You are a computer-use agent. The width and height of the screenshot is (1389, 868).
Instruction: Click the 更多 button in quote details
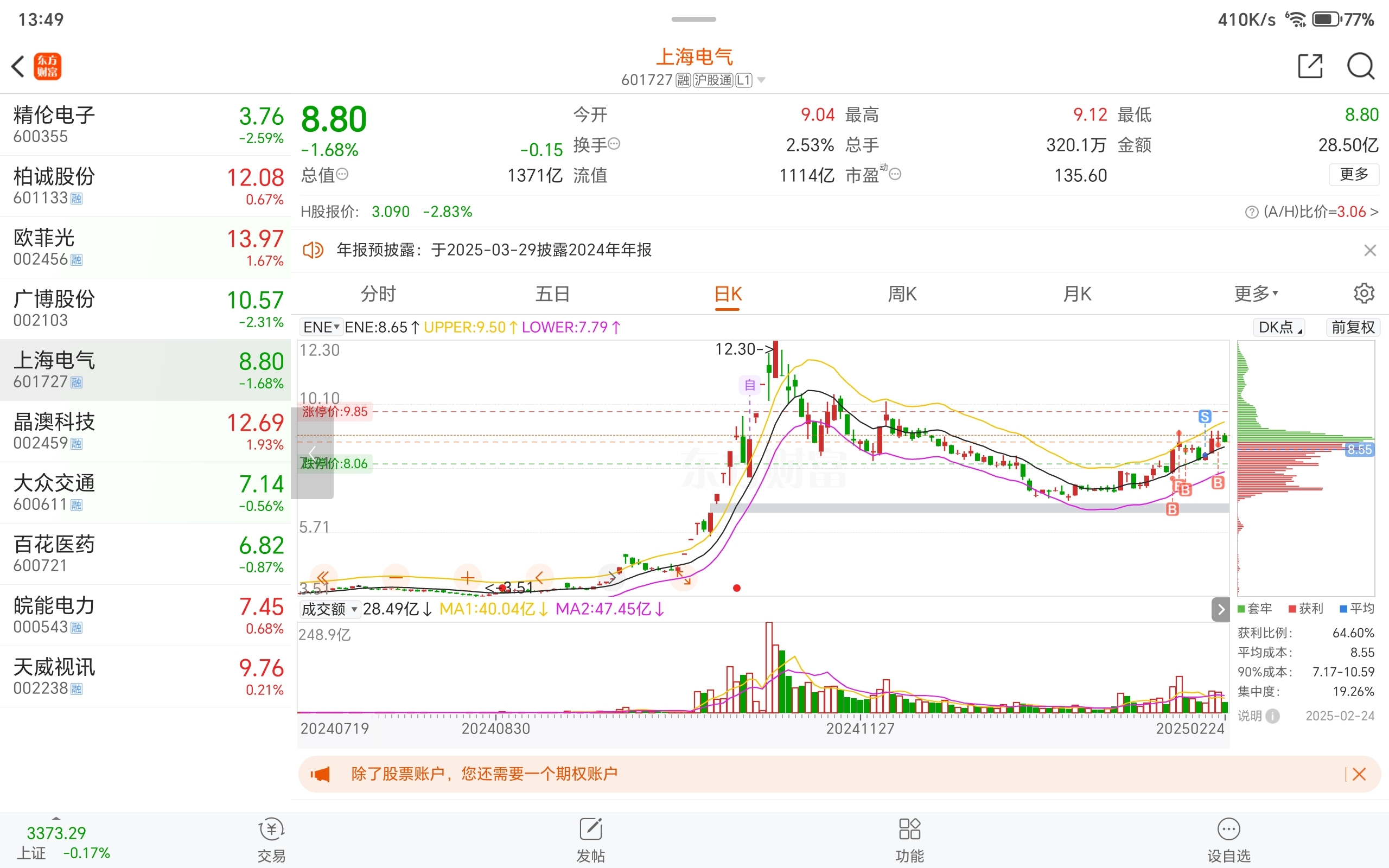pyautogui.click(x=1353, y=175)
